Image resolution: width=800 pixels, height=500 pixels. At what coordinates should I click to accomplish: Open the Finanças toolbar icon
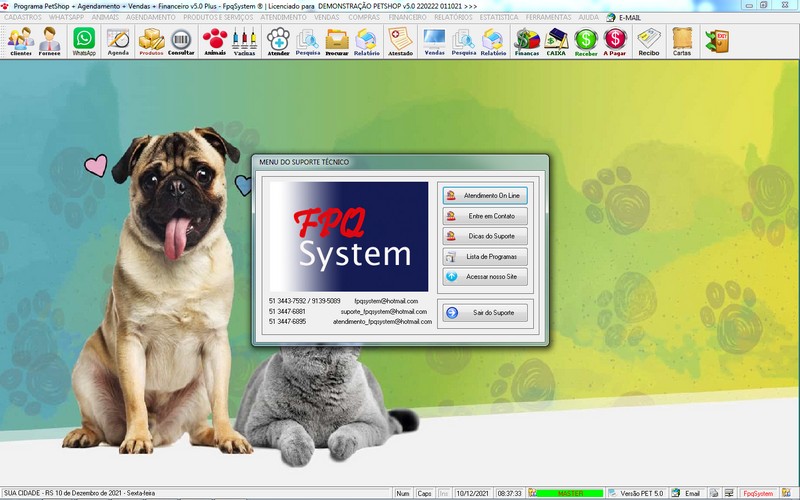click(527, 41)
